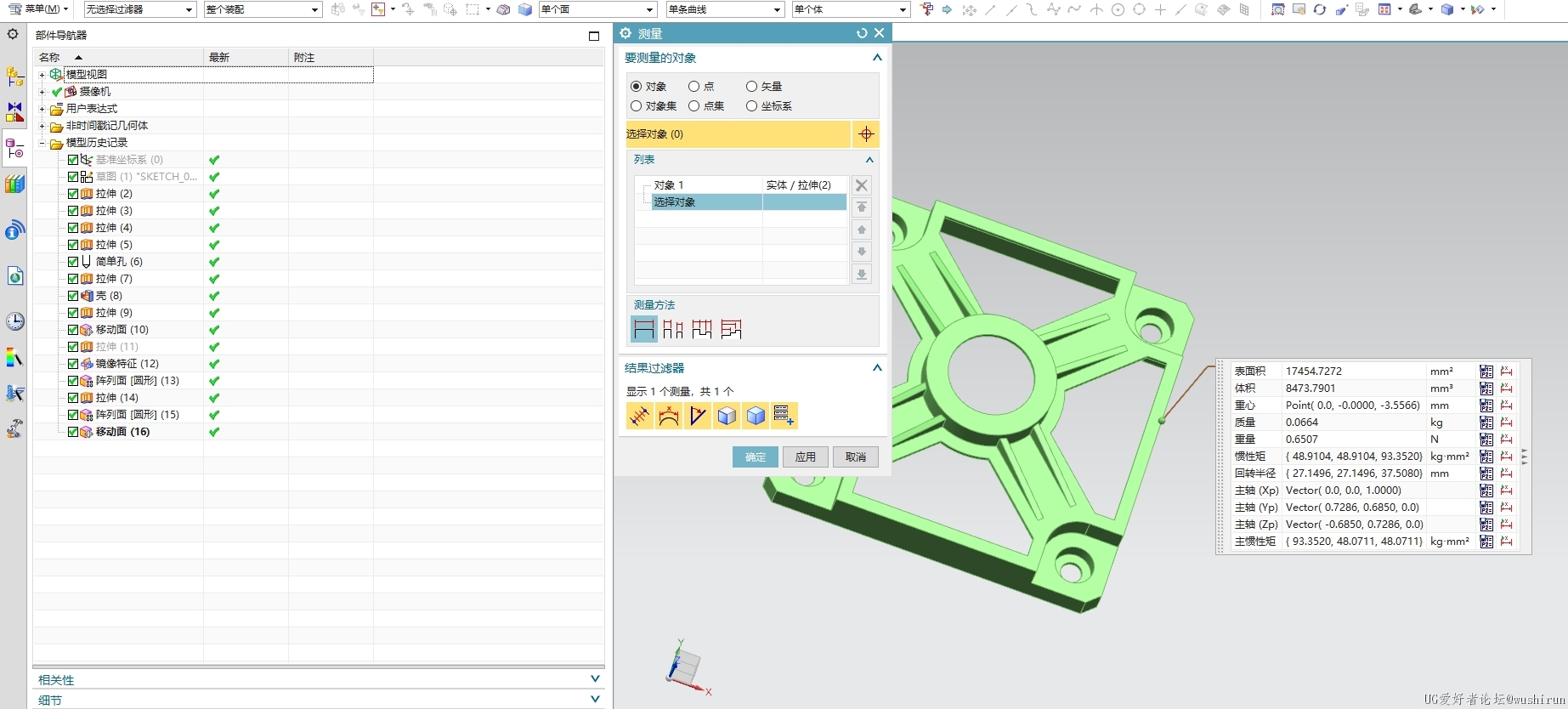The image size is (1568, 709).
Task: Expand the 用户表达式 tree node
Action: point(42,109)
